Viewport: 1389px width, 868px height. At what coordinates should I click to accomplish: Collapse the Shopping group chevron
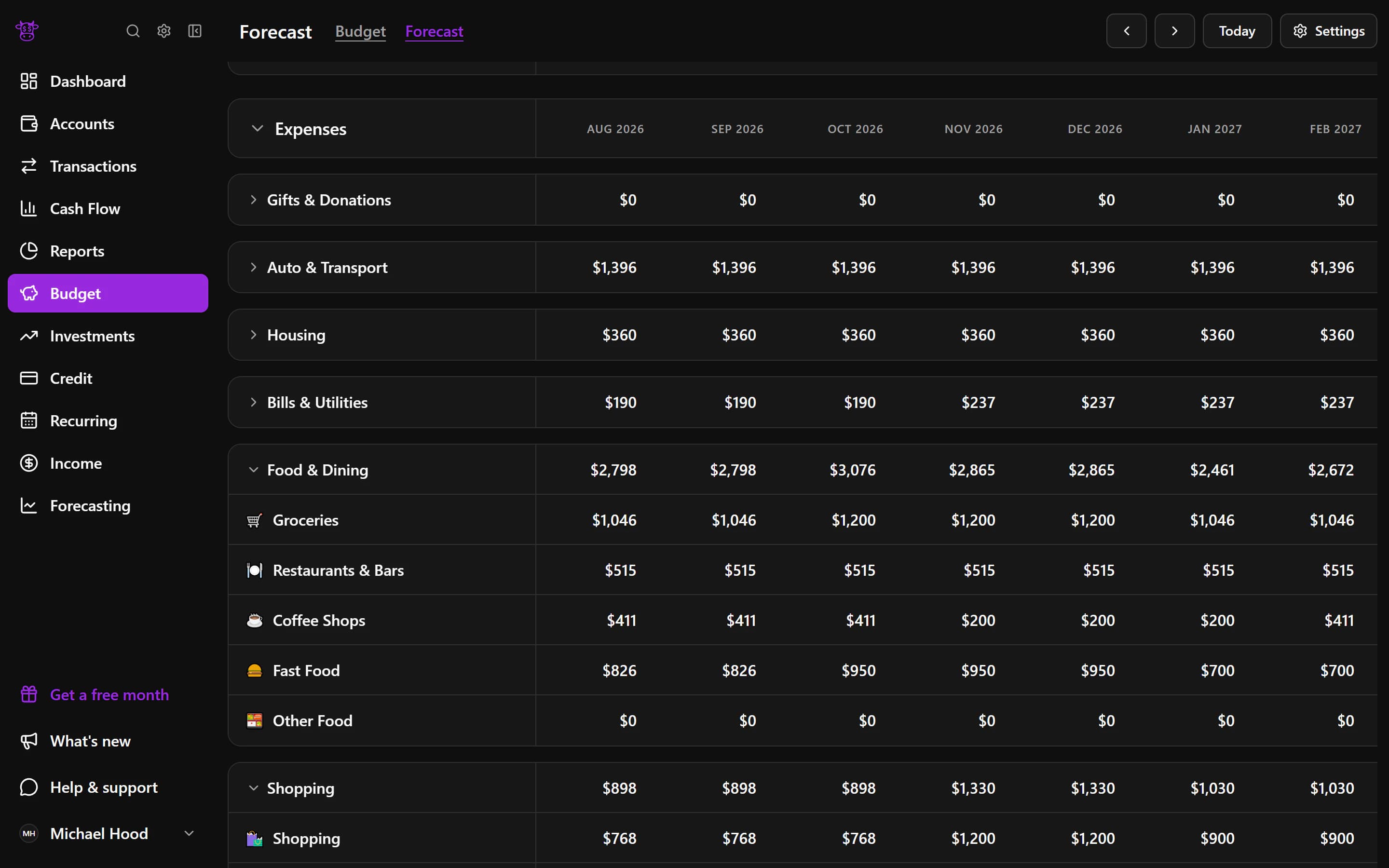point(253,788)
